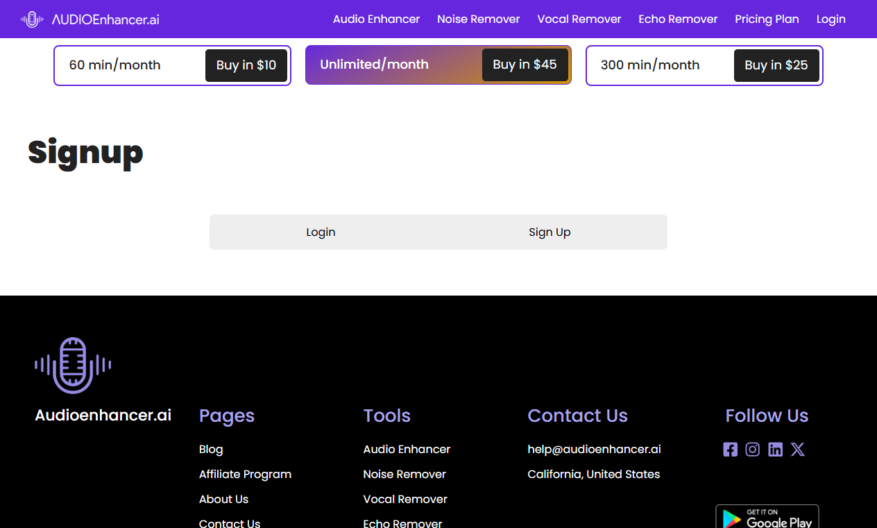This screenshot has width=877, height=528.
Task: Open the Affiliate Program footer link
Action: [245, 474]
